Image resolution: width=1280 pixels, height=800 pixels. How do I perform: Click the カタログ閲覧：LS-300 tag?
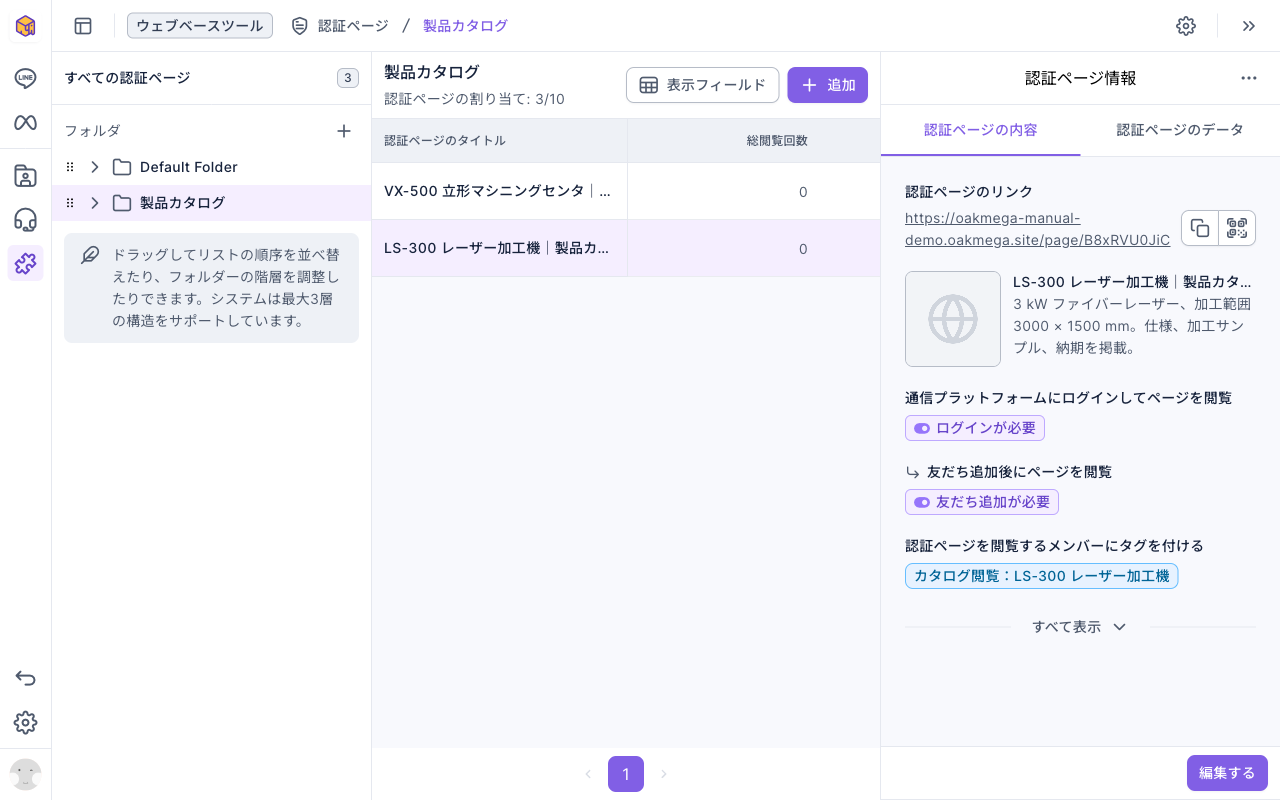(1041, 576)
